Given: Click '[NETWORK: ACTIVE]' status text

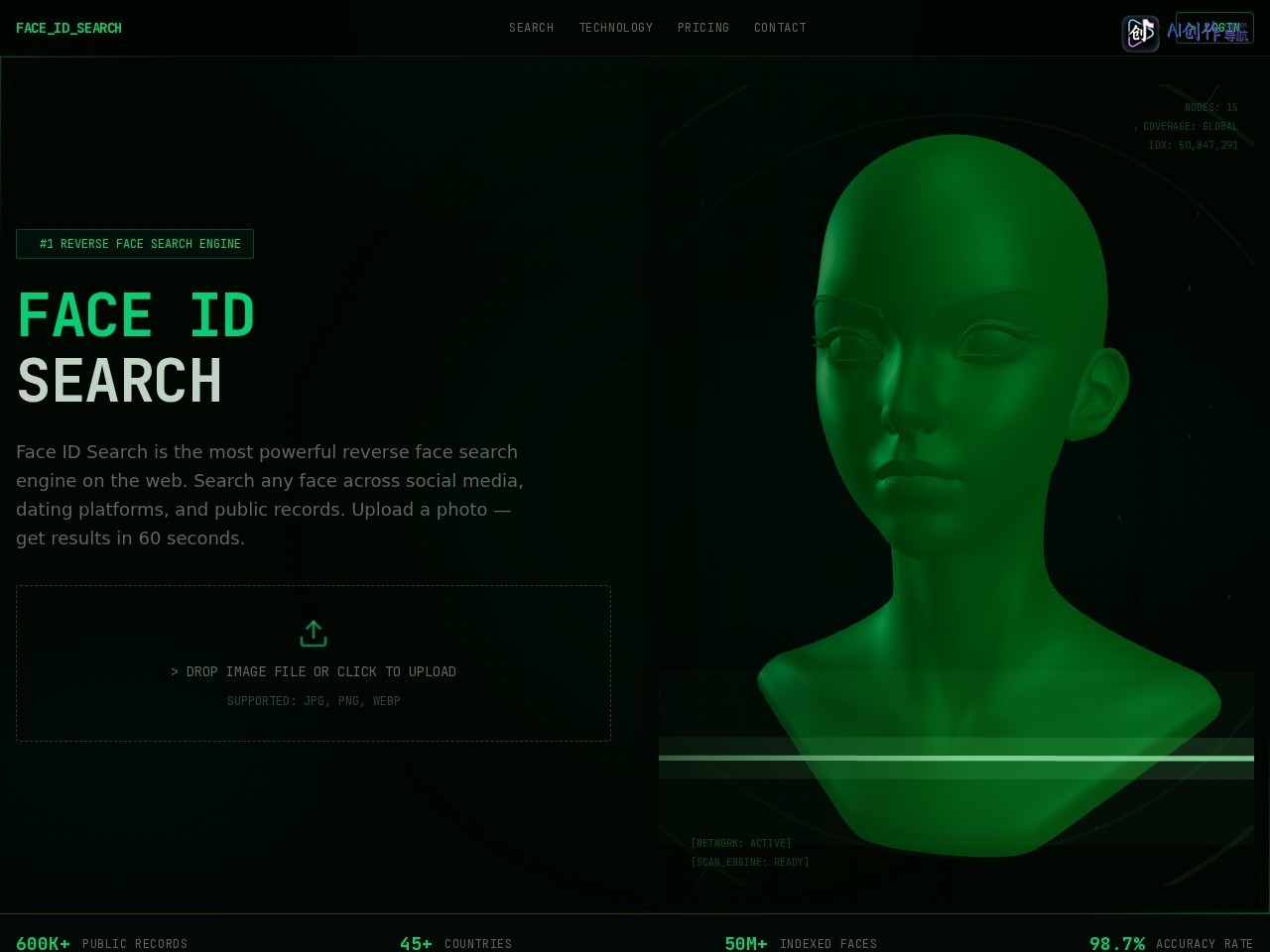Looking at the screenshot, I should [741, 843].
